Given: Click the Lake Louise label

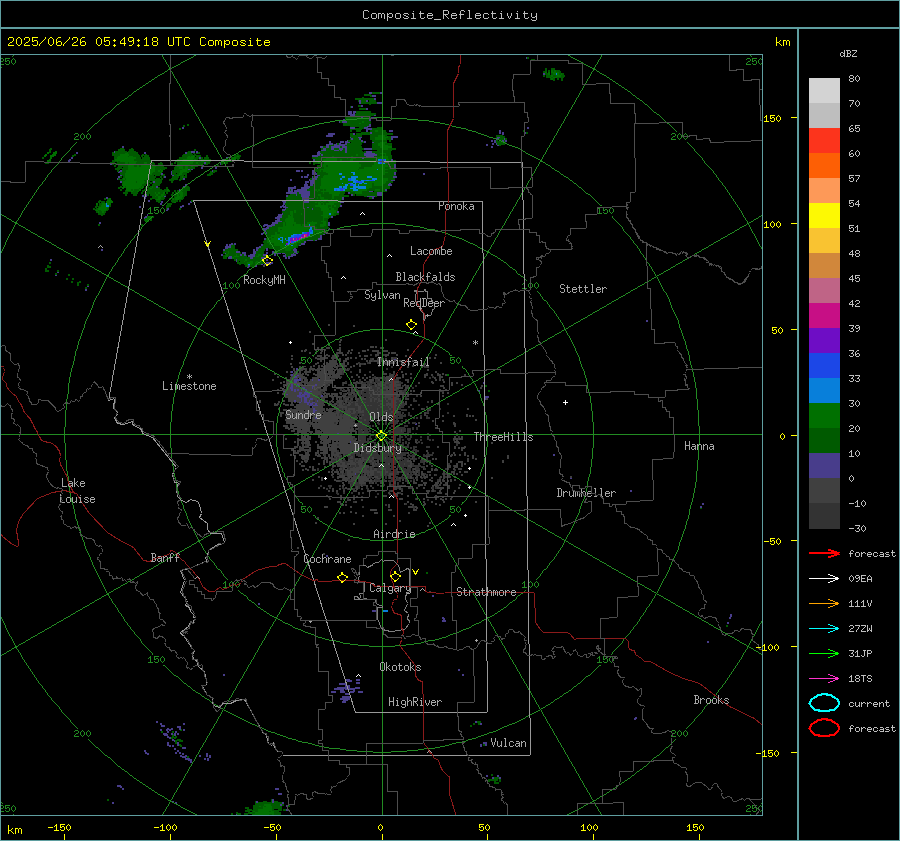Looking at the screenshot, I should pos(77,491).
